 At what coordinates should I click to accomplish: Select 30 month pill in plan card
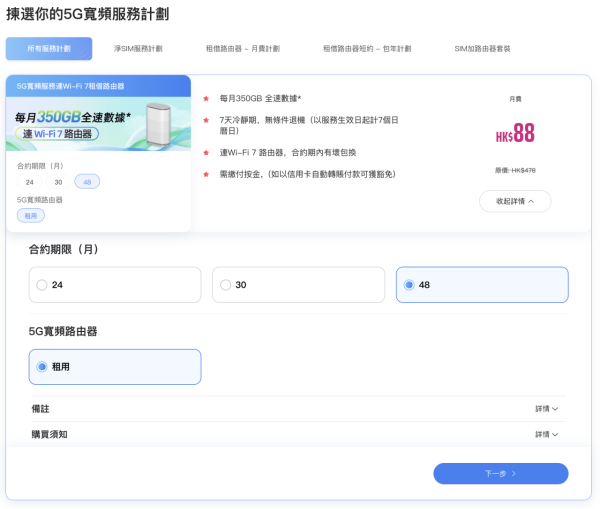pyautogui.click(x=58, y=182)
